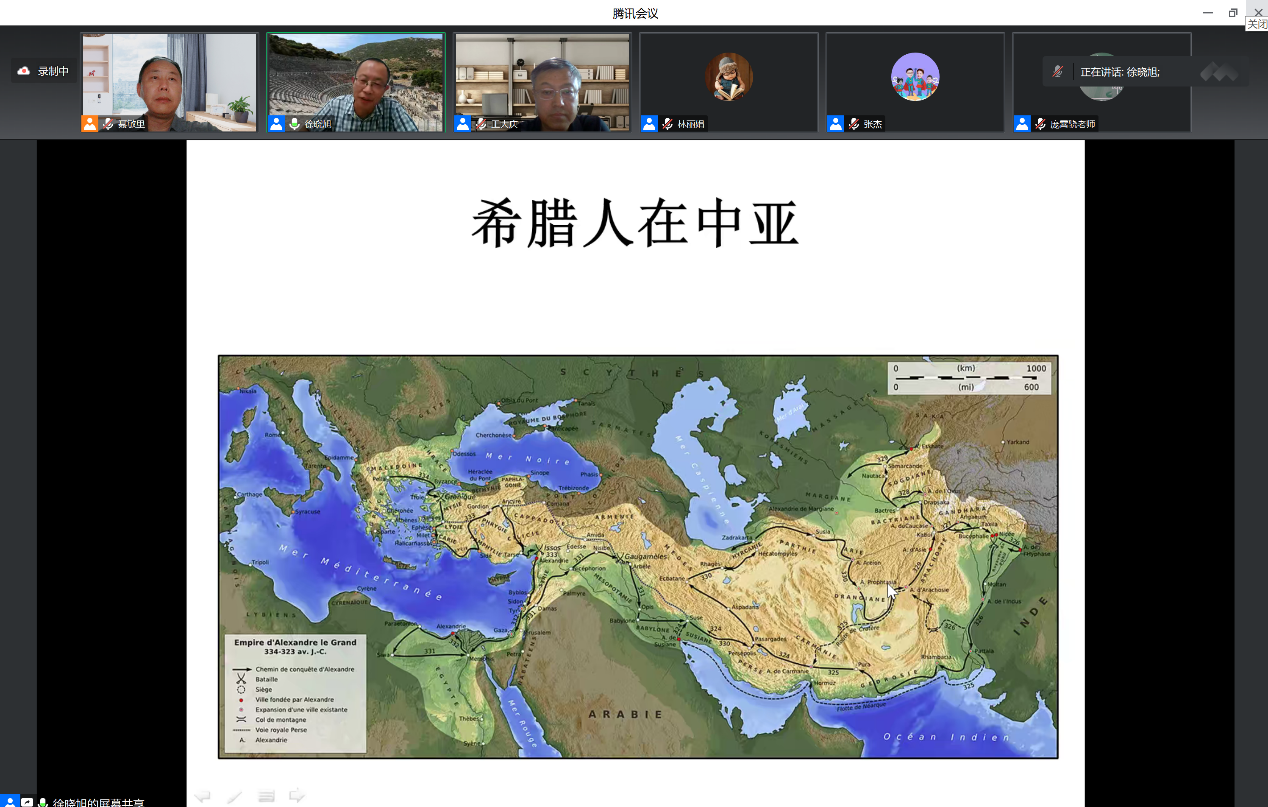The height and width of the screenshot is (807, 1268).
Task: Go to previous slide using left arrow
Action: coord(203,796)
